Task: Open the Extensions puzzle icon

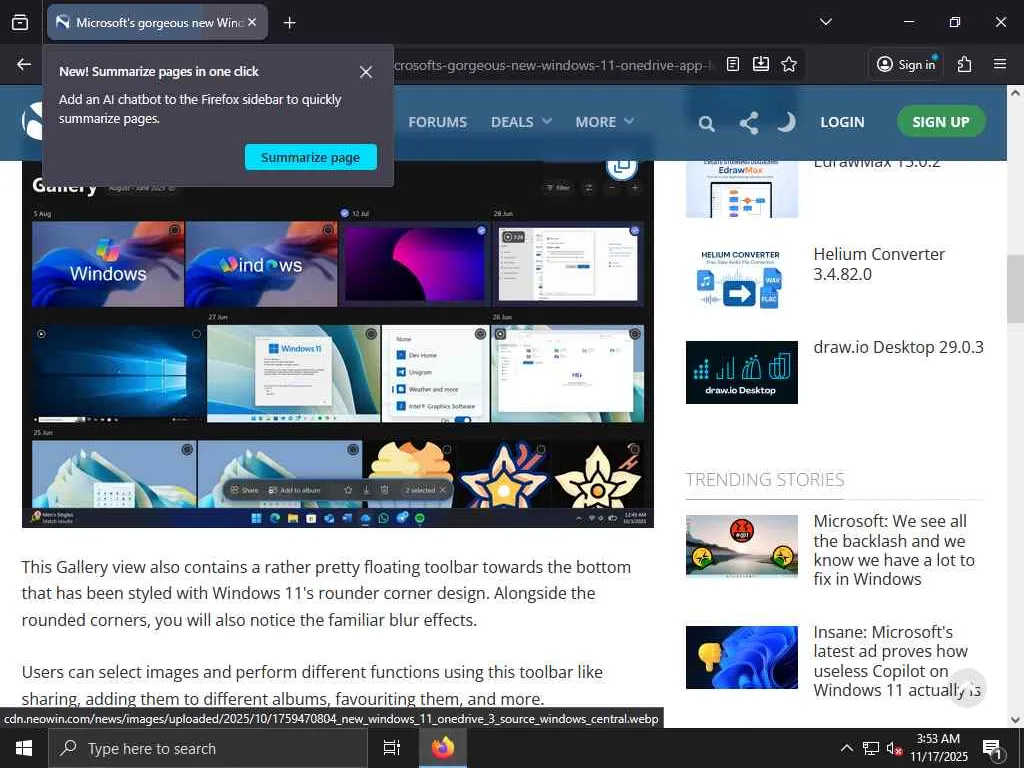Action: click(965, 64)
